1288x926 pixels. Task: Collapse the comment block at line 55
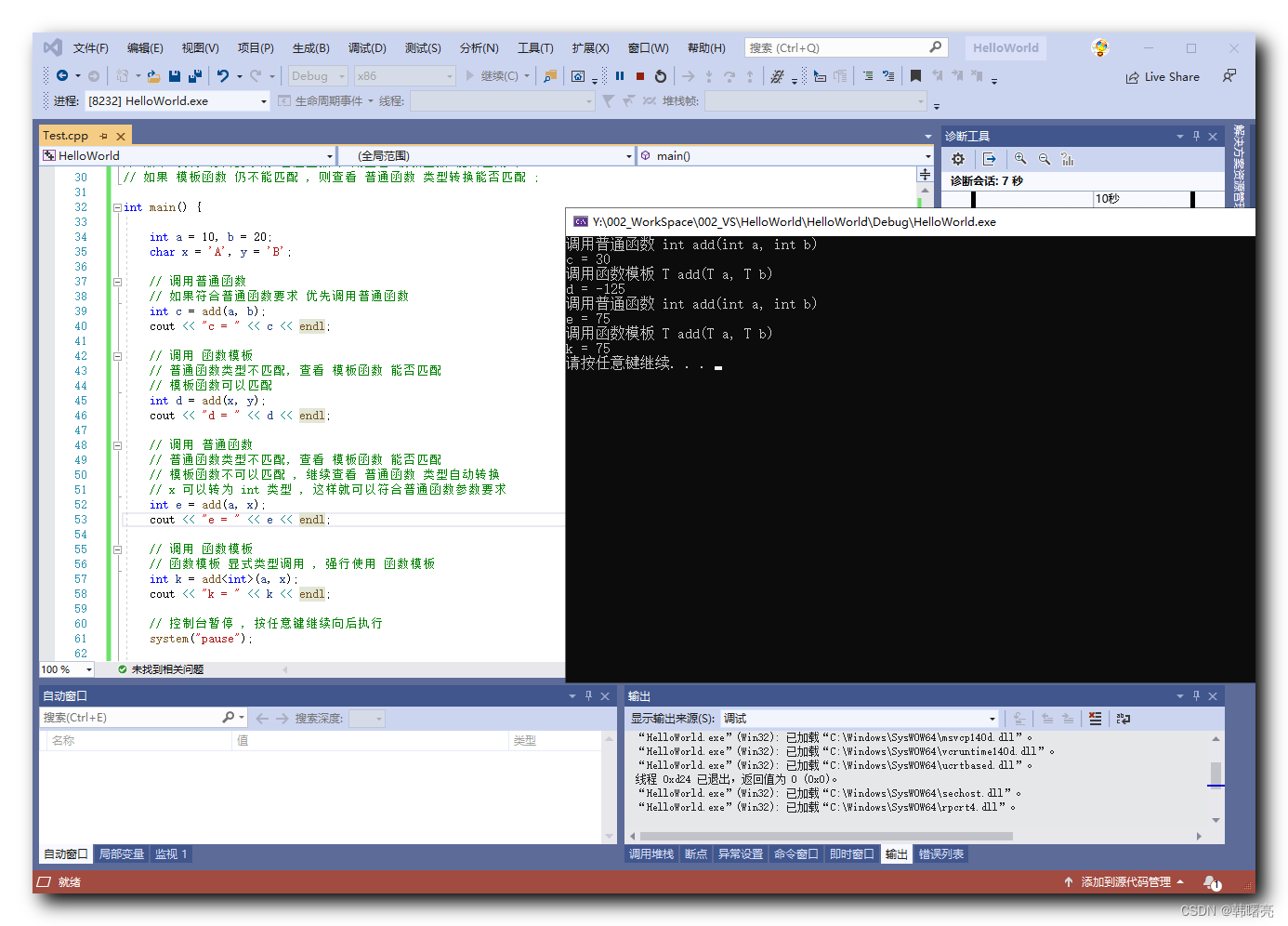(117, 549)
